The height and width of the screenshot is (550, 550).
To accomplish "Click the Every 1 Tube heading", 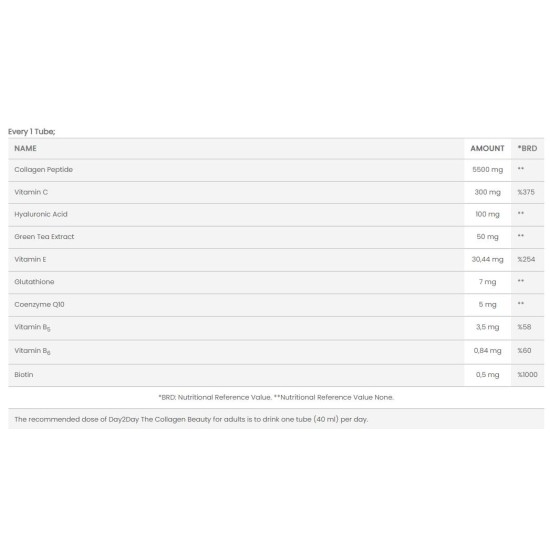I will pos(32,132).
